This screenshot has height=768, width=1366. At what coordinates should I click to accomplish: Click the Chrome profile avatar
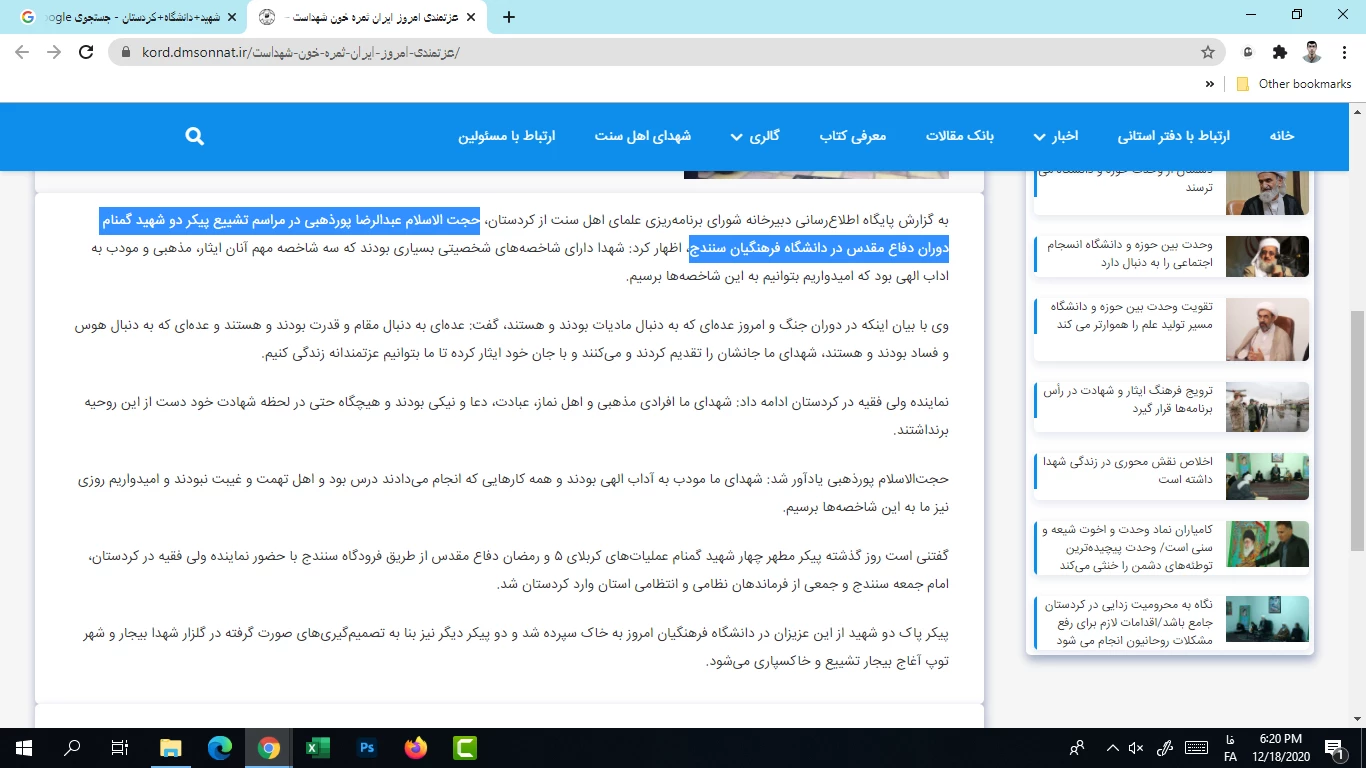pyautogui.click(x=1312, y=52)
